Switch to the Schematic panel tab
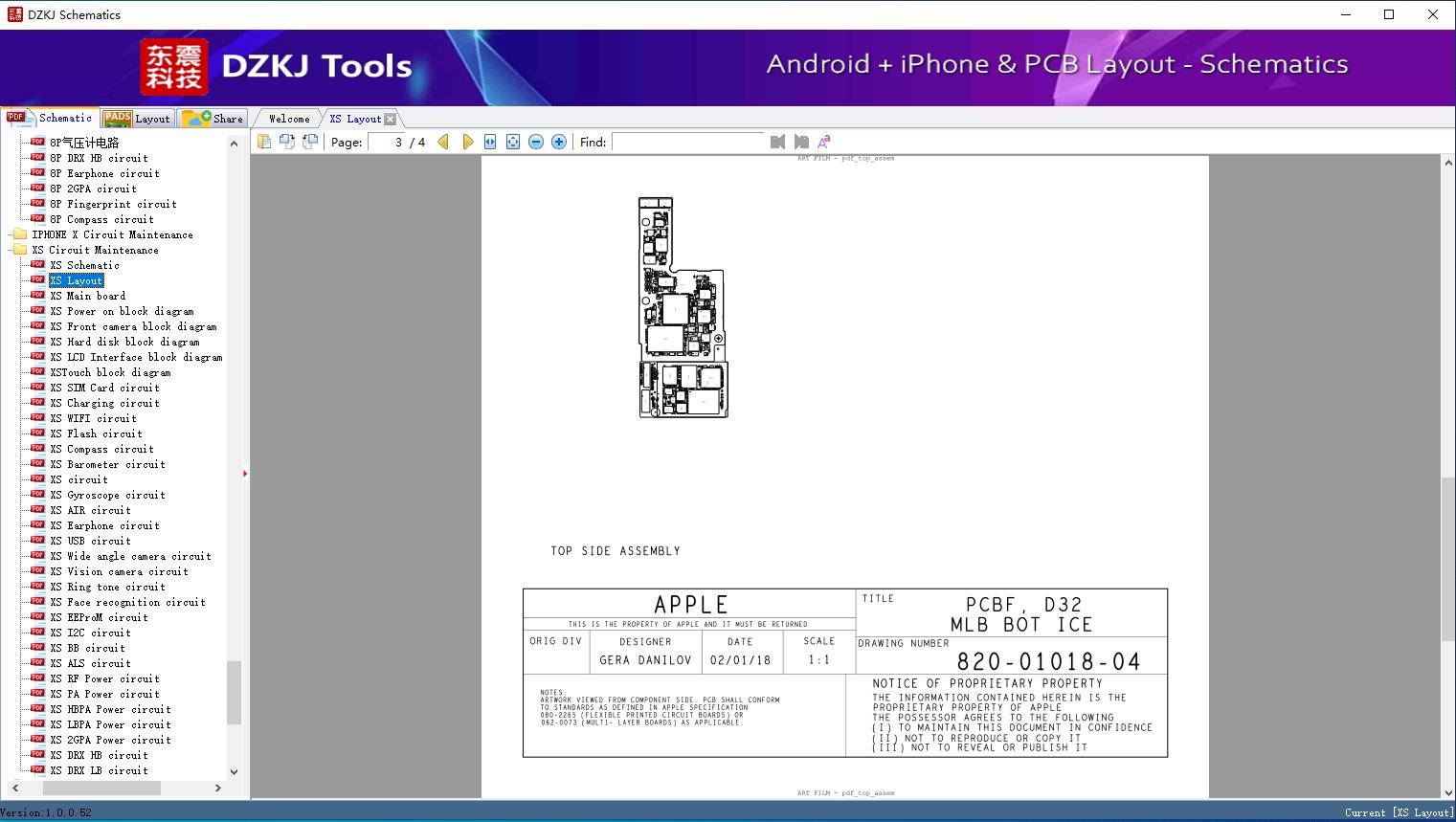The image size is (1456, 822). coord(51,118)
